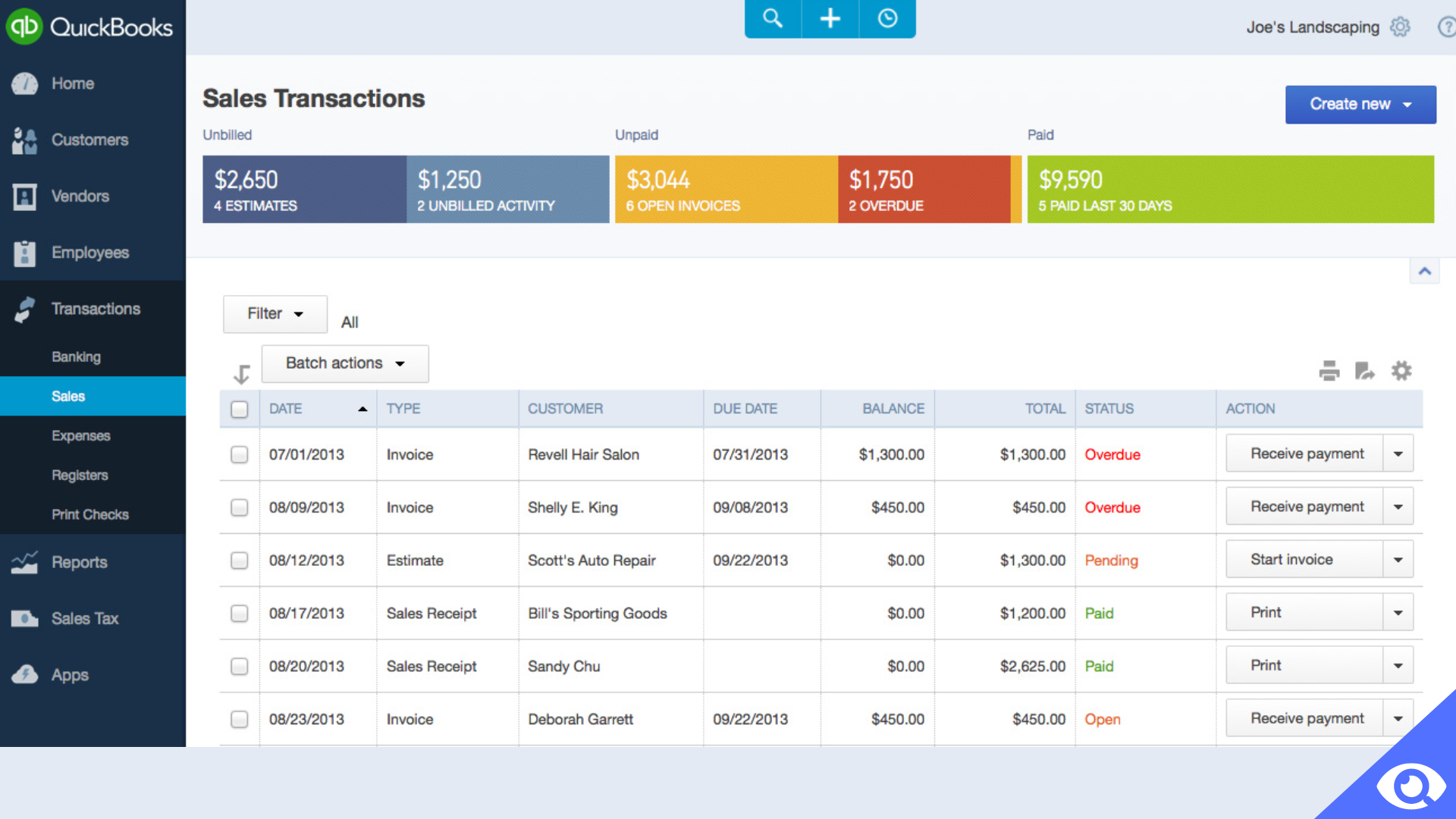Enable checkbox for Deborah Garrett invoice row
The width and height of the screenshot is (1456, 819).
click(239, 718)
